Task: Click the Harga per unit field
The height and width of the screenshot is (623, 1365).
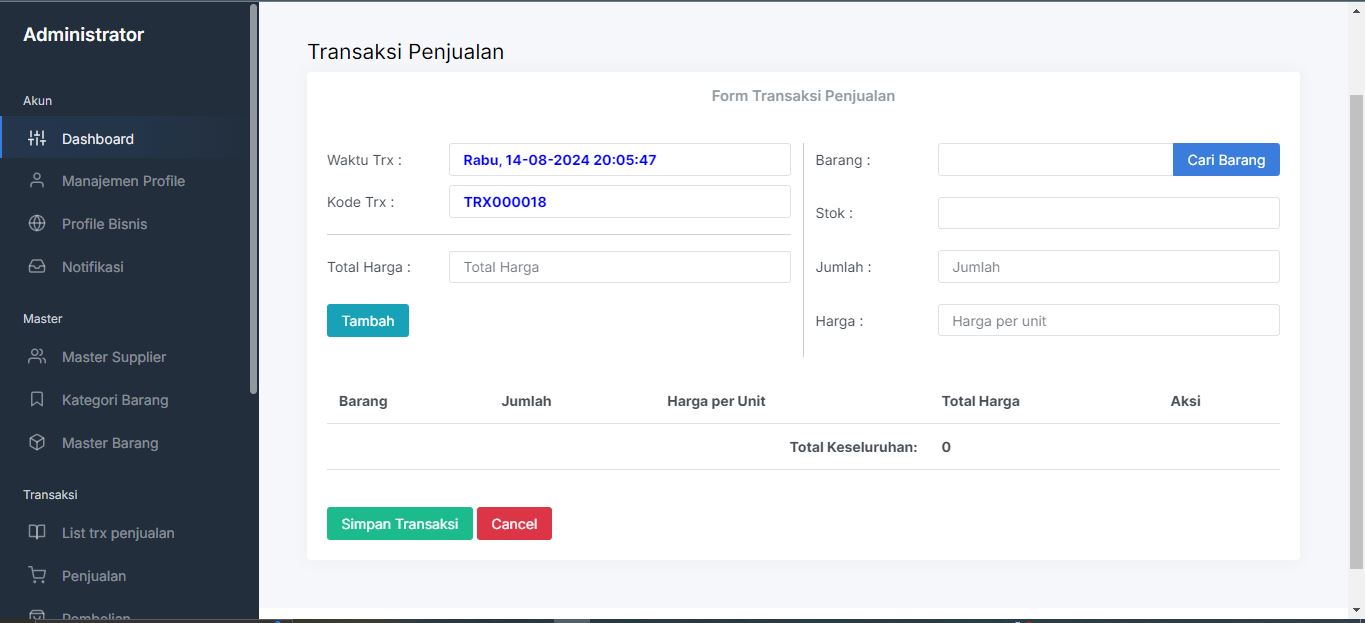Action: click(1108, 321)
